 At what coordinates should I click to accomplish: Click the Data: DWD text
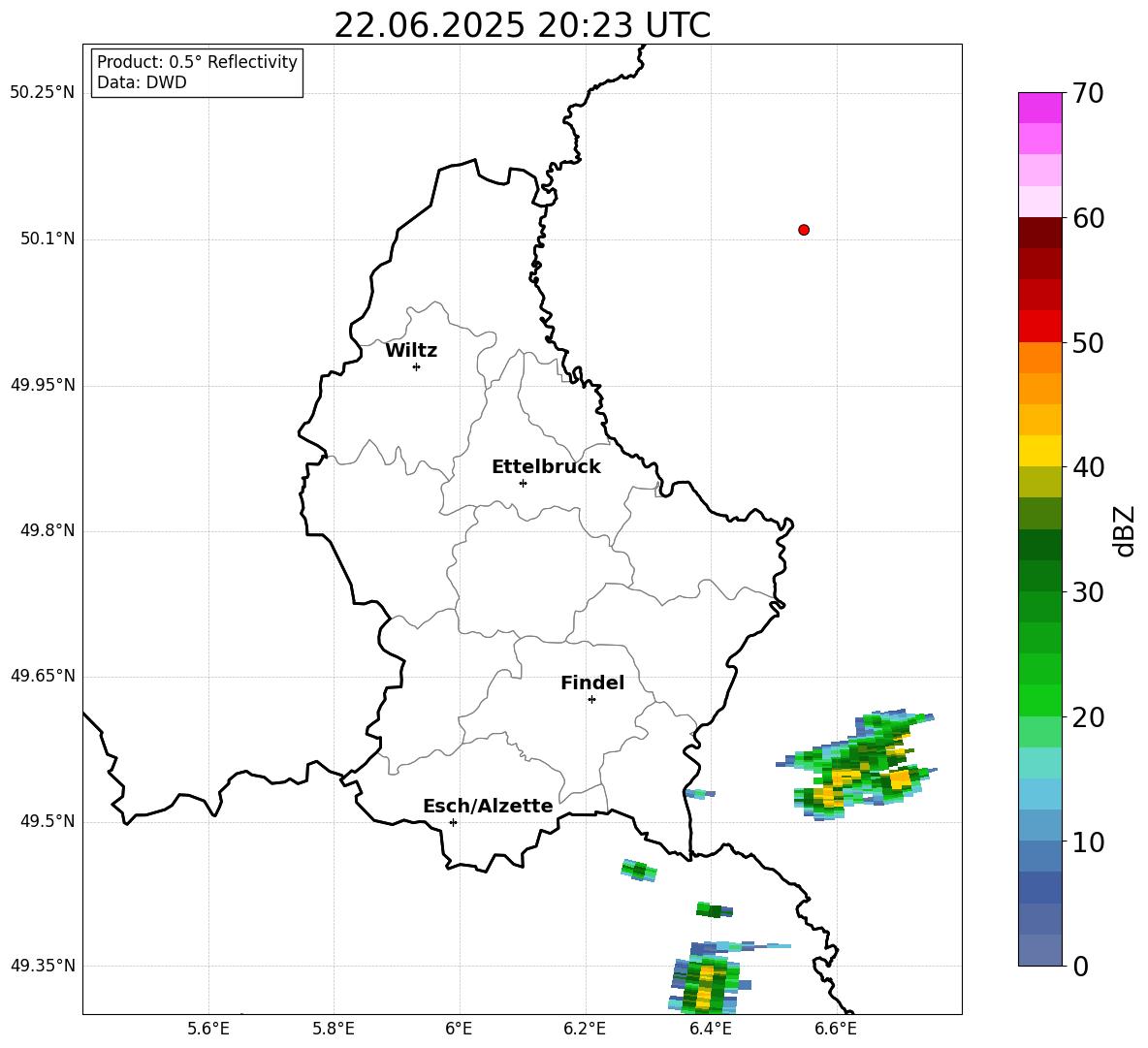pyautogui.click(x=142, y=82)
